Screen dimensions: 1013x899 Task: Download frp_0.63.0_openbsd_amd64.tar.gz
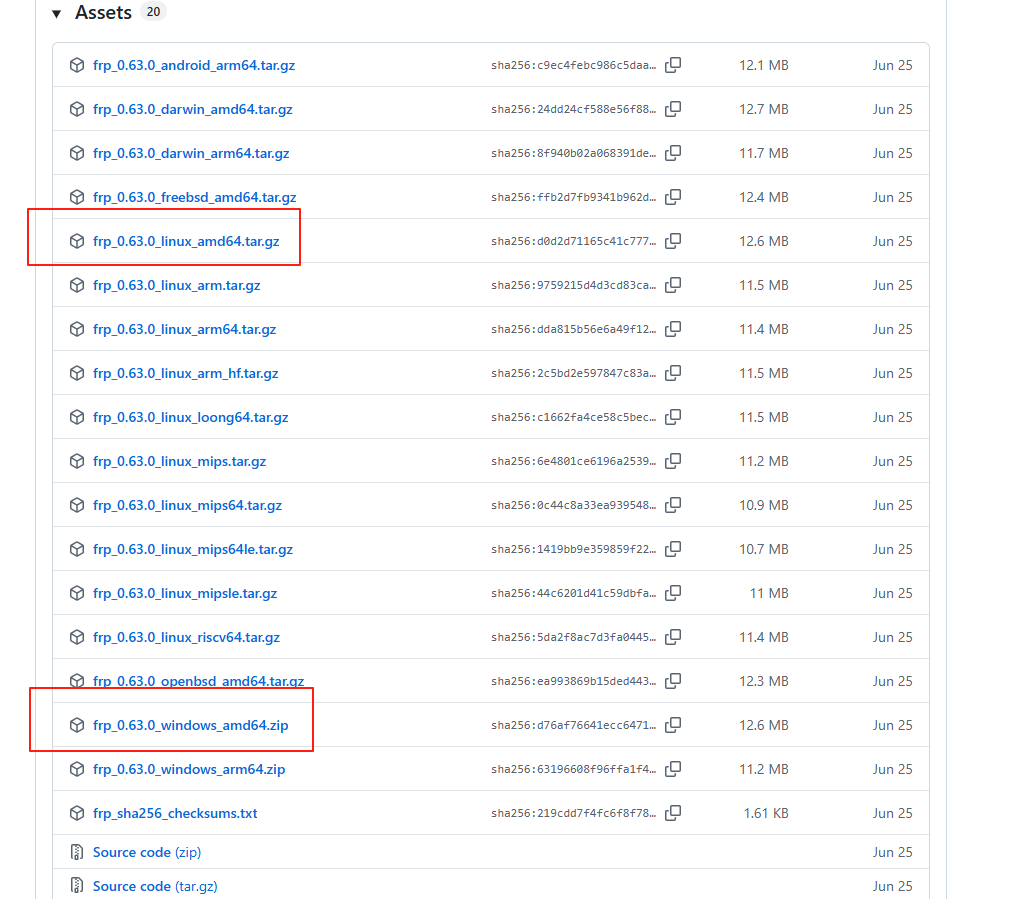click(x=198, y=681)
